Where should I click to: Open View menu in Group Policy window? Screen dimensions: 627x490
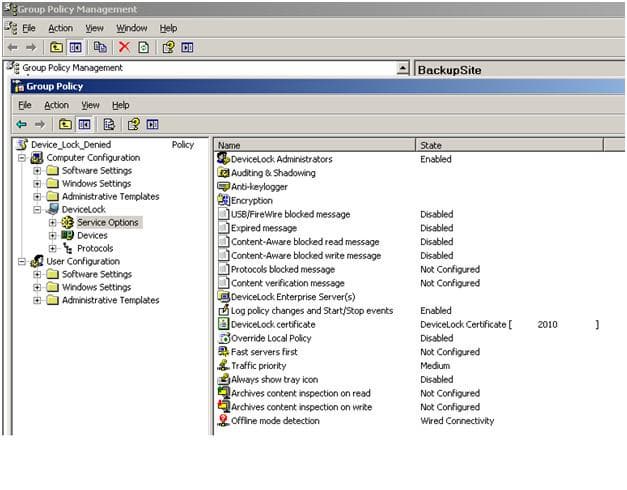pos(90,105)
